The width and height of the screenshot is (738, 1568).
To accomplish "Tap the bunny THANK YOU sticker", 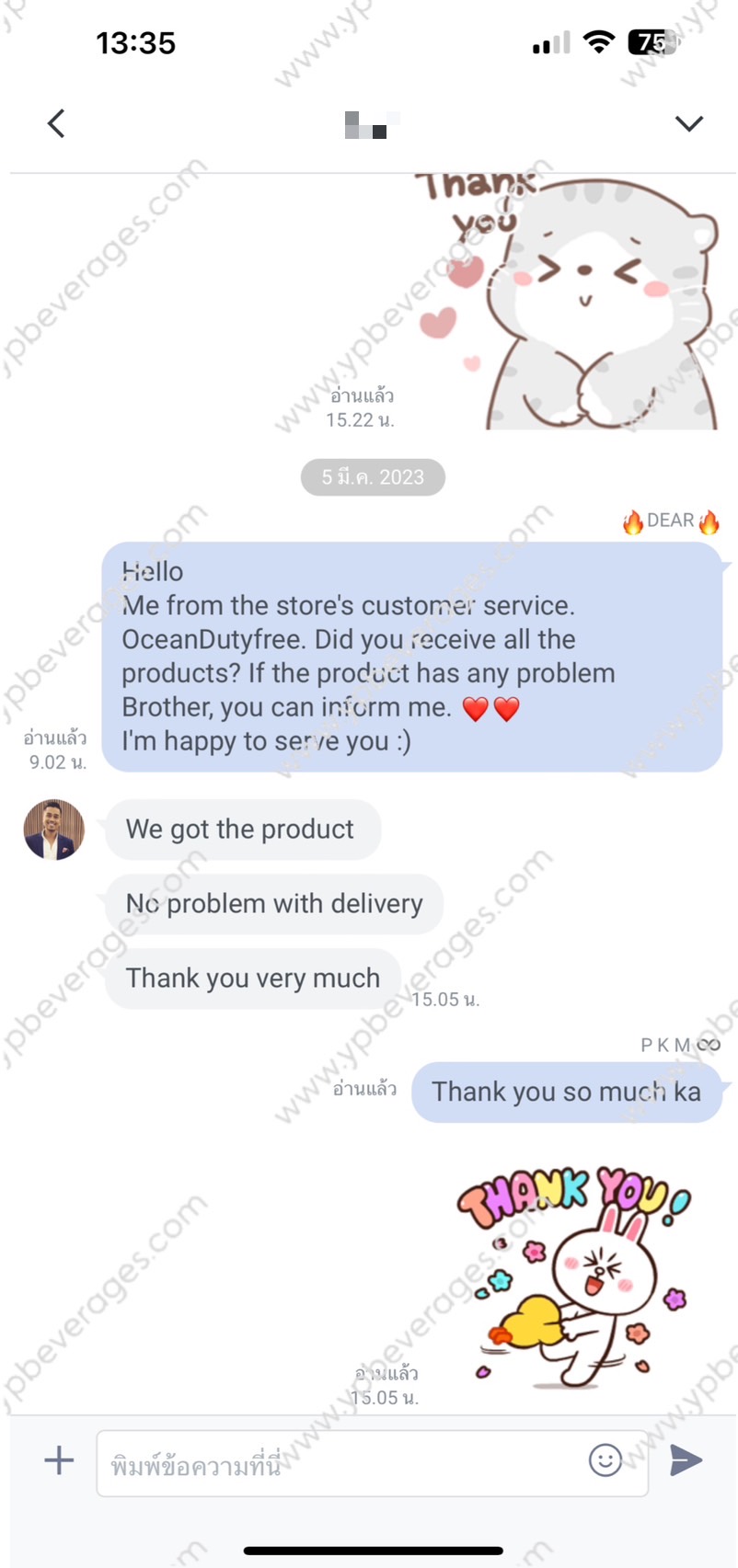I will 573,1276.
